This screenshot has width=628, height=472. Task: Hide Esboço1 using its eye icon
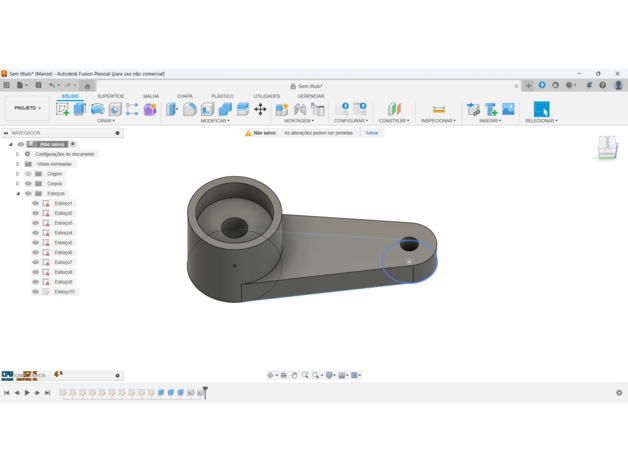point(36,203)
